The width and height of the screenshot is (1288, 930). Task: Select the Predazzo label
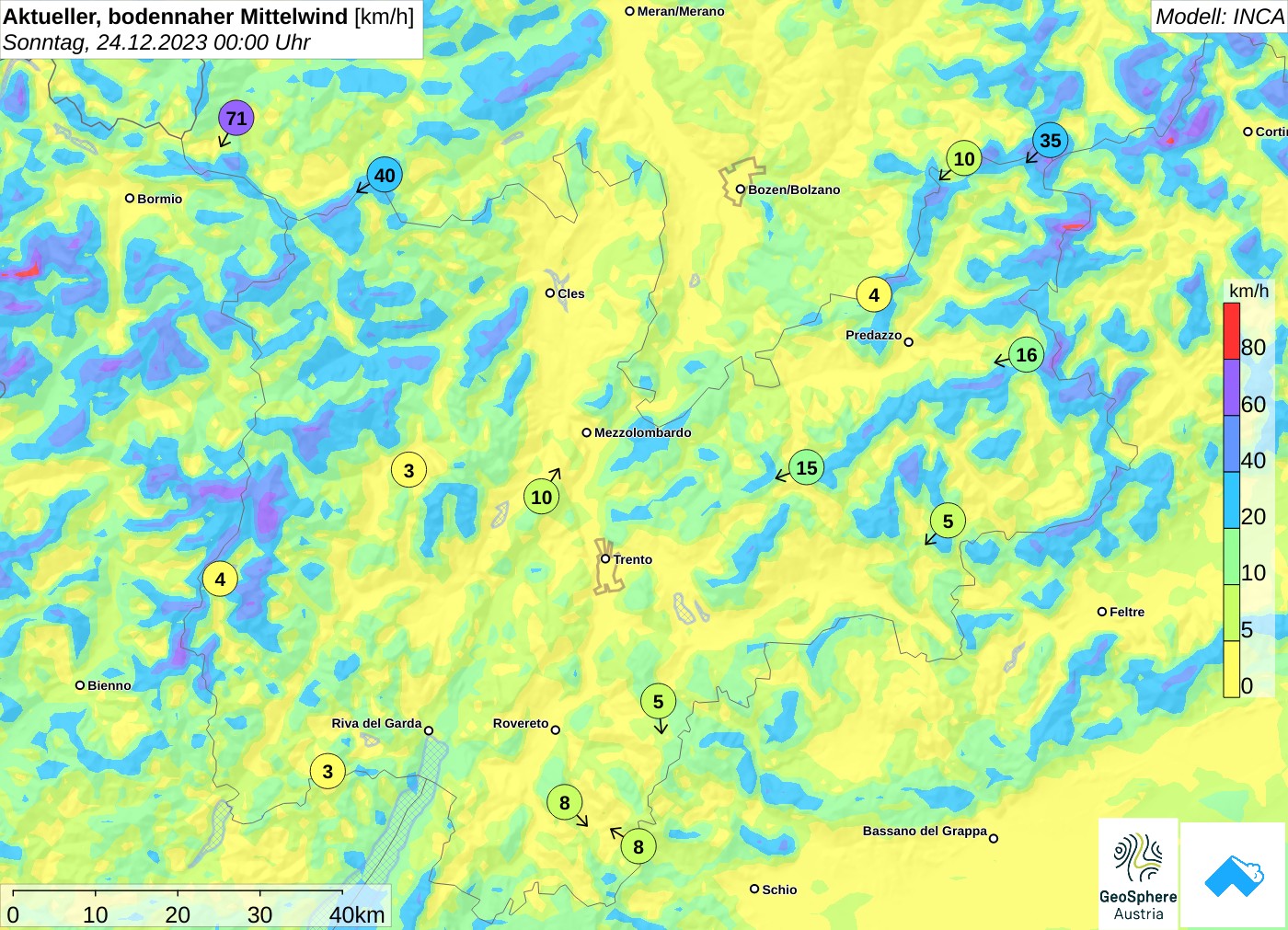click(x=874, y=335)
